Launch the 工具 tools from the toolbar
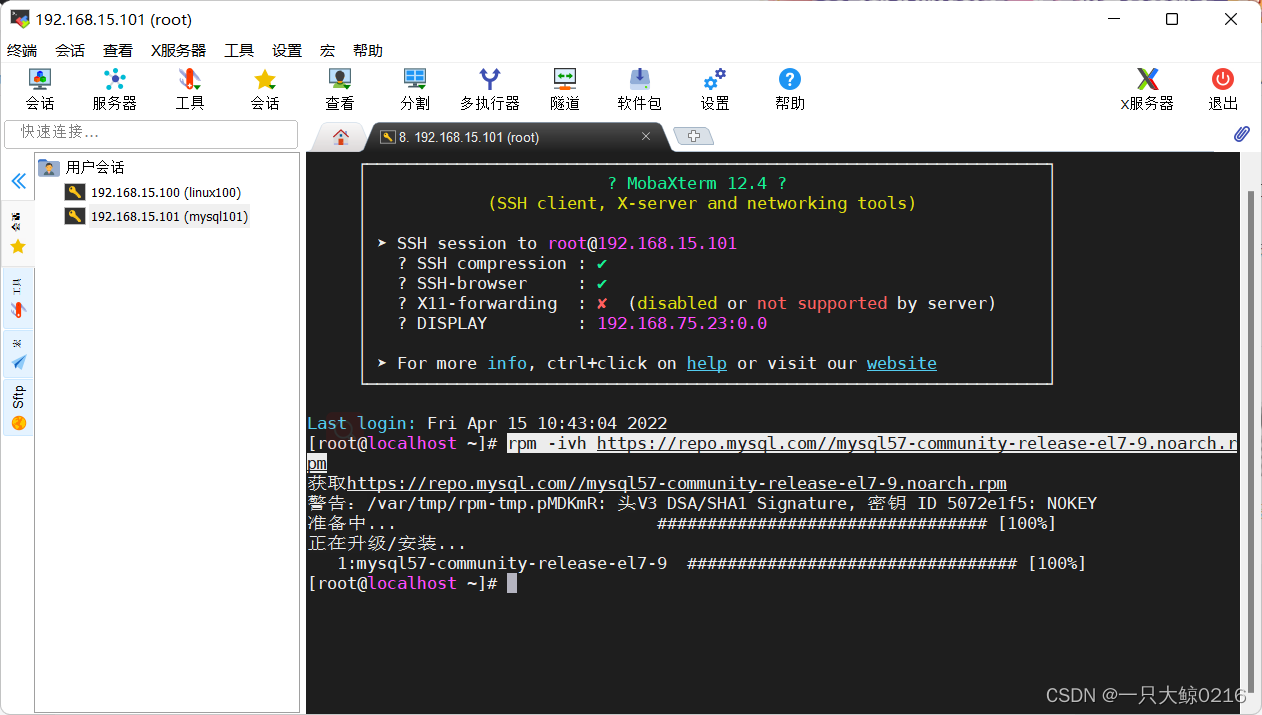1262x715 pixels. [189, 88]
